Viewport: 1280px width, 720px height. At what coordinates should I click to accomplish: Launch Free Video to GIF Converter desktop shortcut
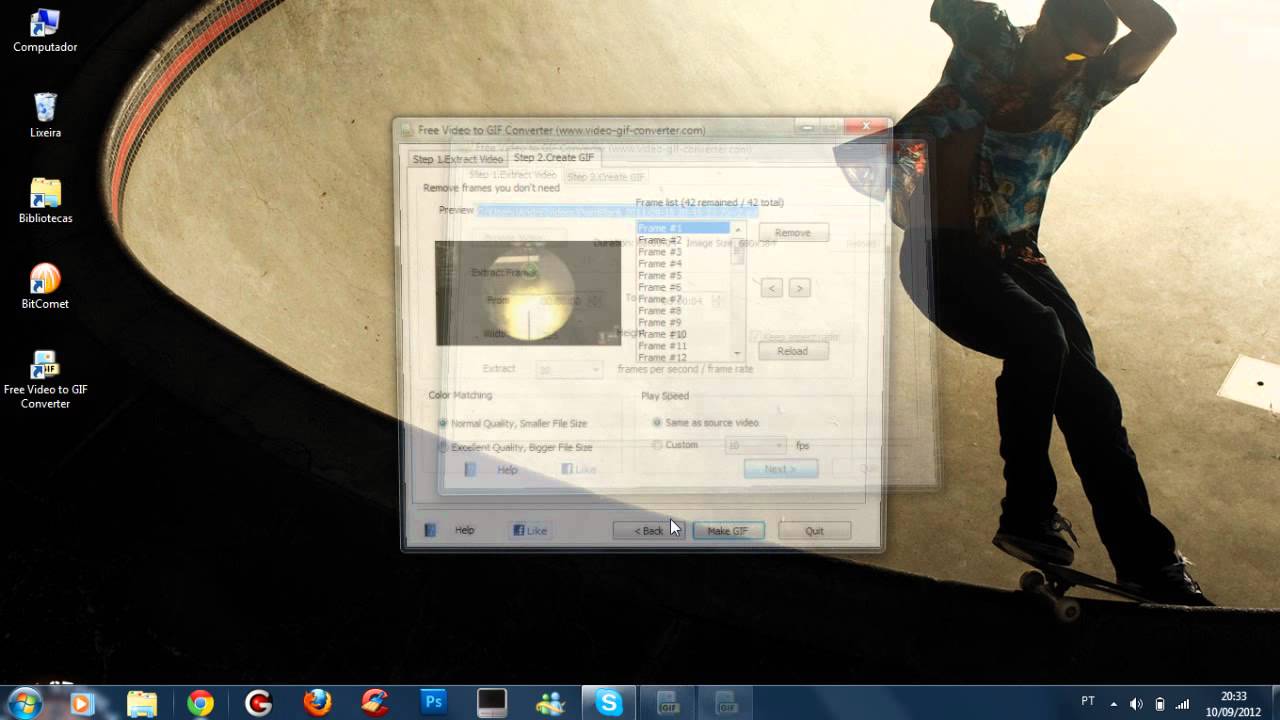45,380
